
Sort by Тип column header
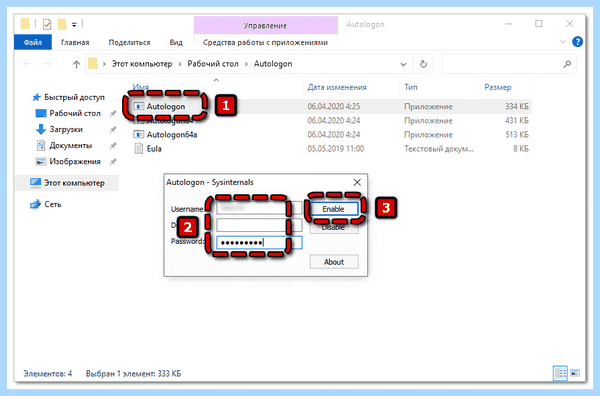[x=411, y=87]
